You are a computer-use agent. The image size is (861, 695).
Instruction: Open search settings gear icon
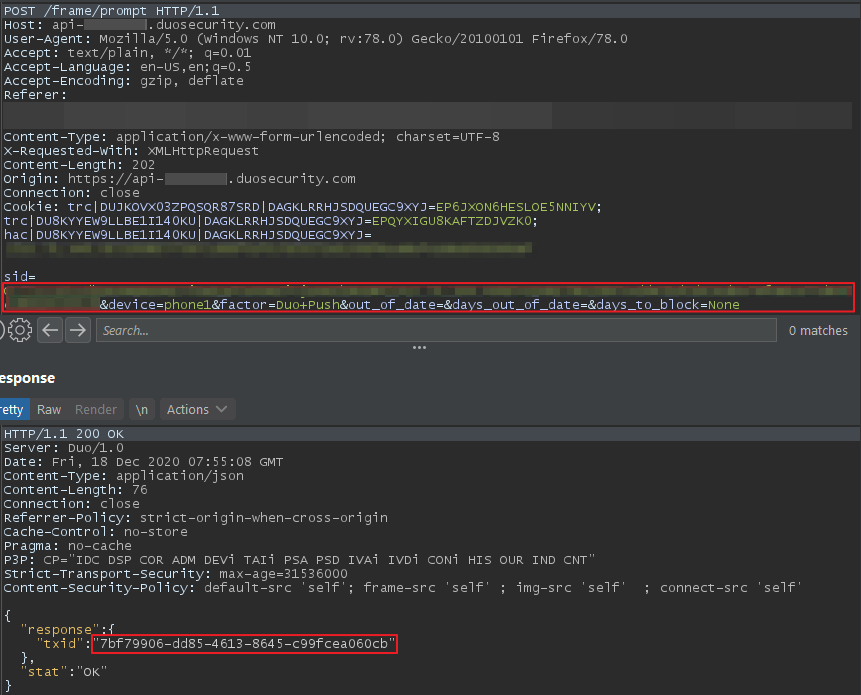[21, 330]
